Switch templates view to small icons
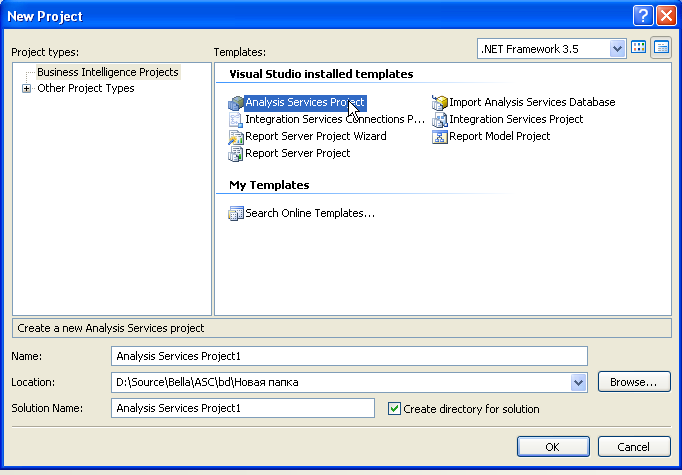Screen dimensions: 682x475 pos(661,48)
